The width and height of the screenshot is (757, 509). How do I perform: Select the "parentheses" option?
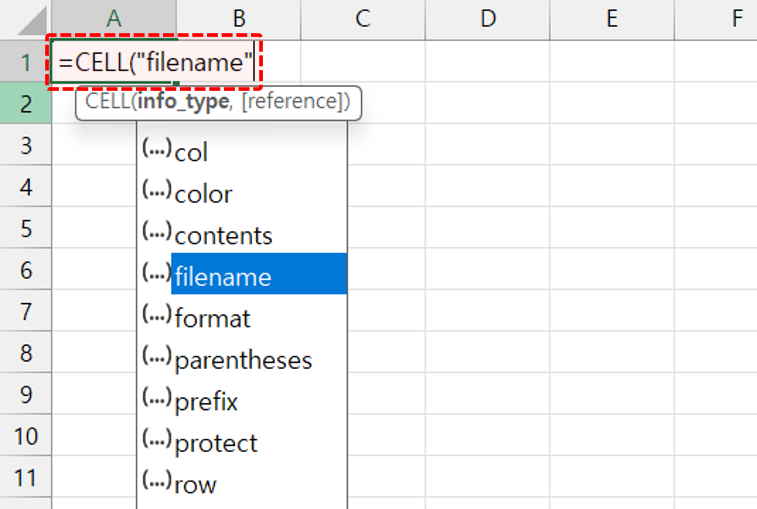[x=243, y=360]
